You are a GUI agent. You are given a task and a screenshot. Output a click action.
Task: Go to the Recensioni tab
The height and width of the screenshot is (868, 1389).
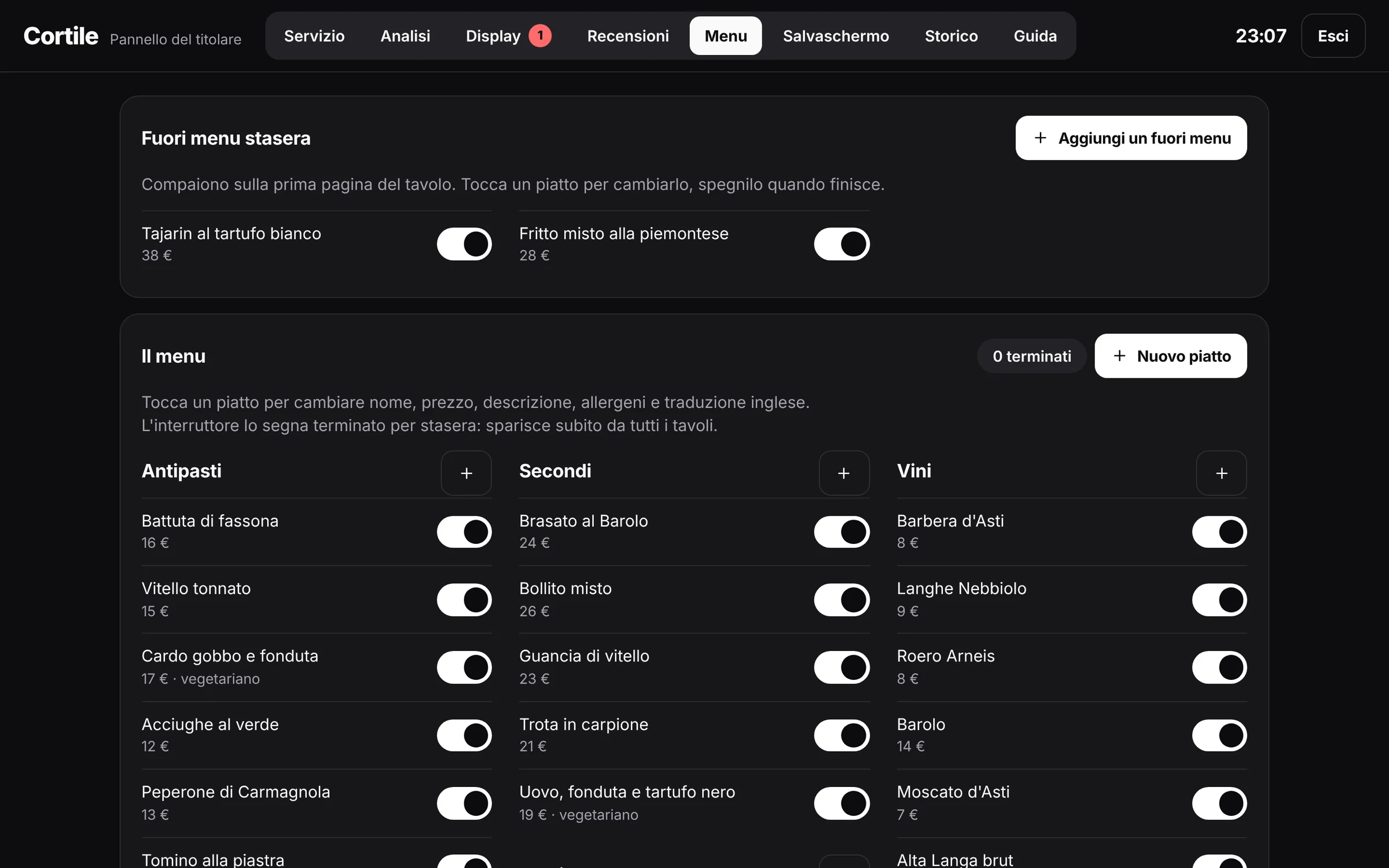(x=628, y=36)
